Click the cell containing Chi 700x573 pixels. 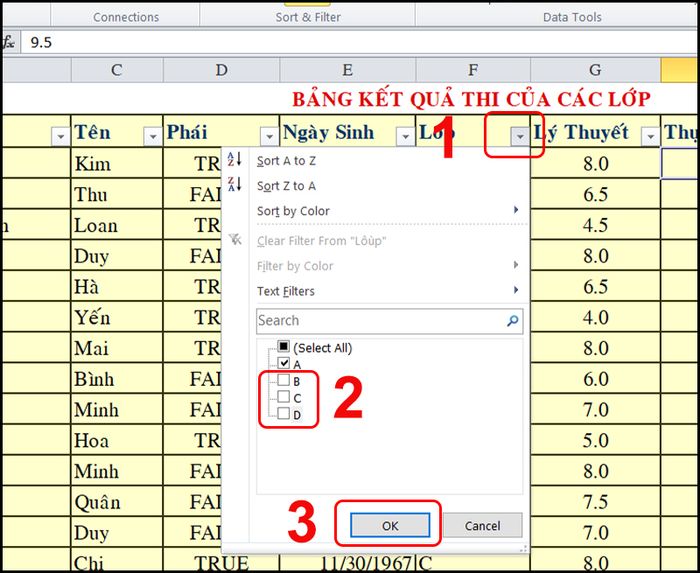click(117, 561)
